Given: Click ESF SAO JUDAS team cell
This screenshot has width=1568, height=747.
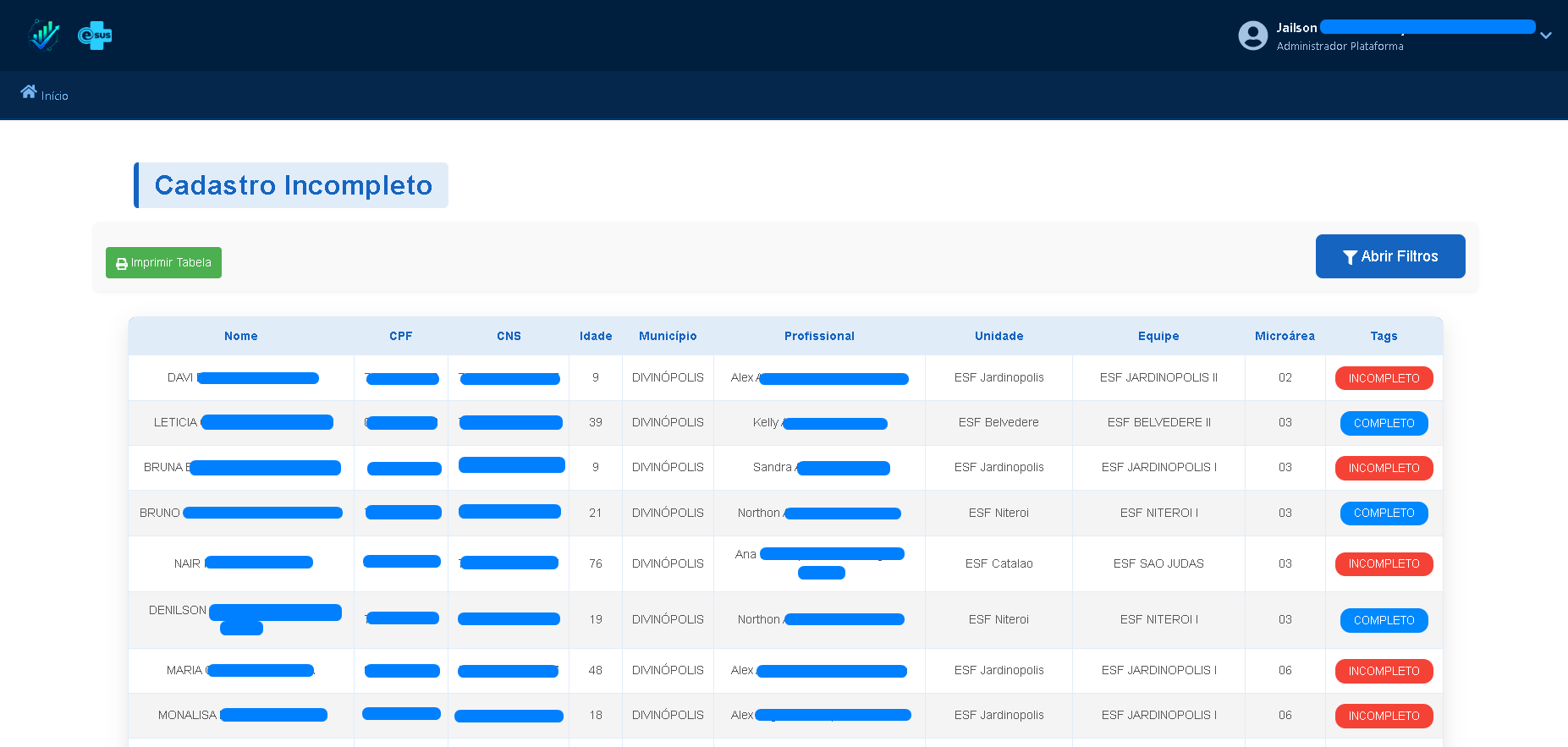Looking at the screenshot, I should [x=1158, y=563].
